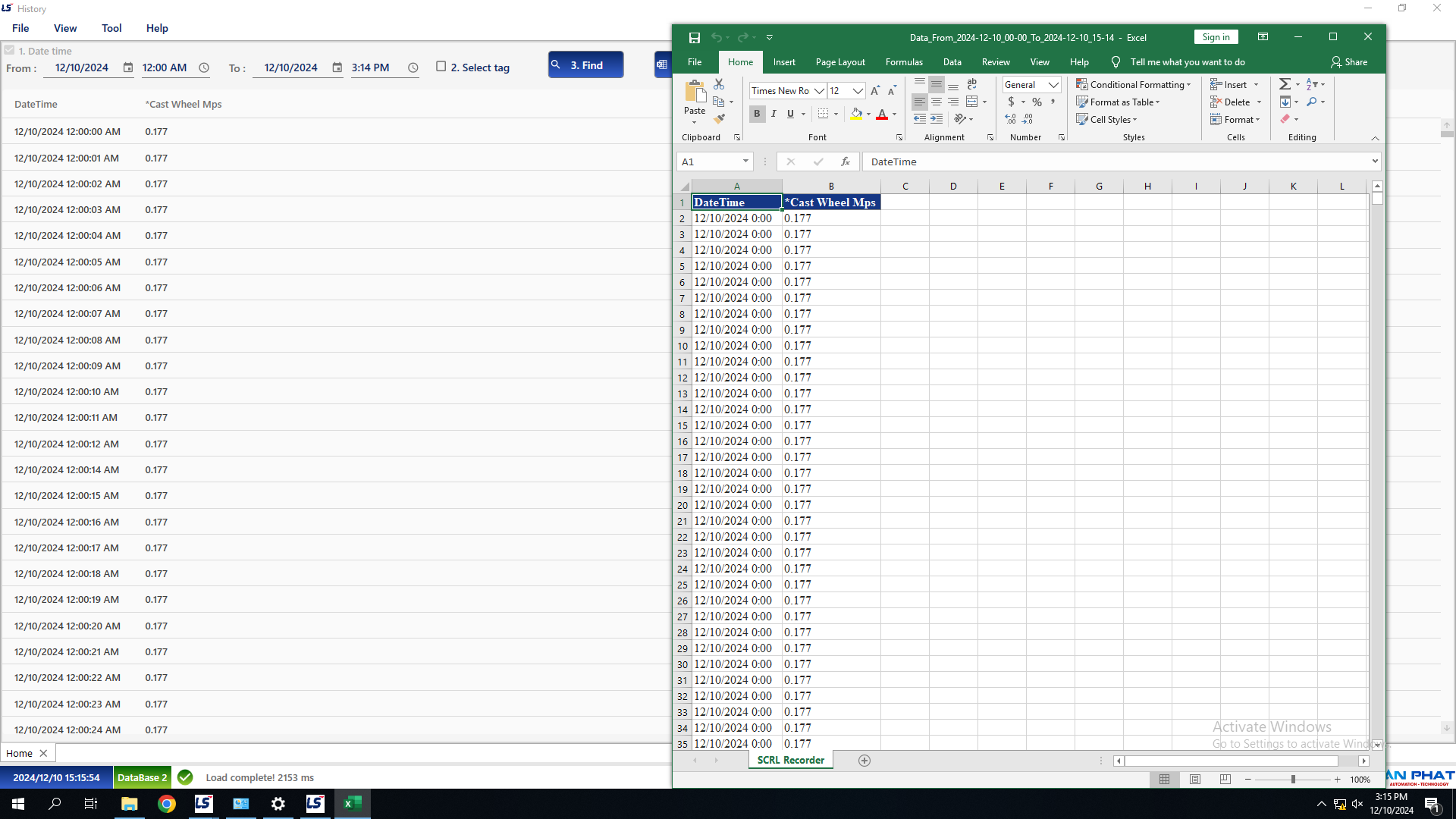Screen dimensions: 1456x819
Task: Open the Formulas ribbon tab
Action: point(904,62)
